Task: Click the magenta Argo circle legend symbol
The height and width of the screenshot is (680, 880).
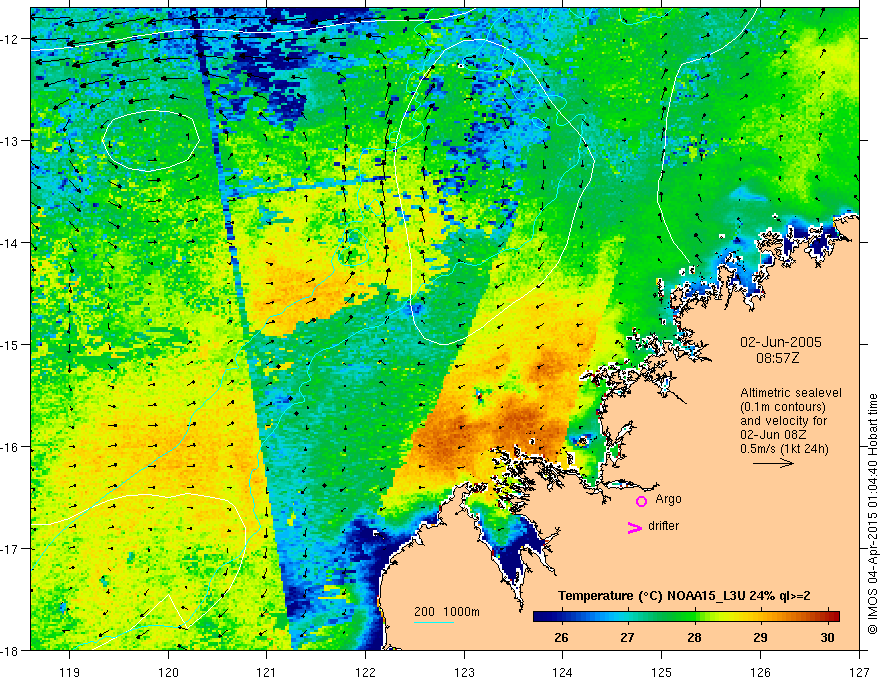Action: click(x=641, y=501)
